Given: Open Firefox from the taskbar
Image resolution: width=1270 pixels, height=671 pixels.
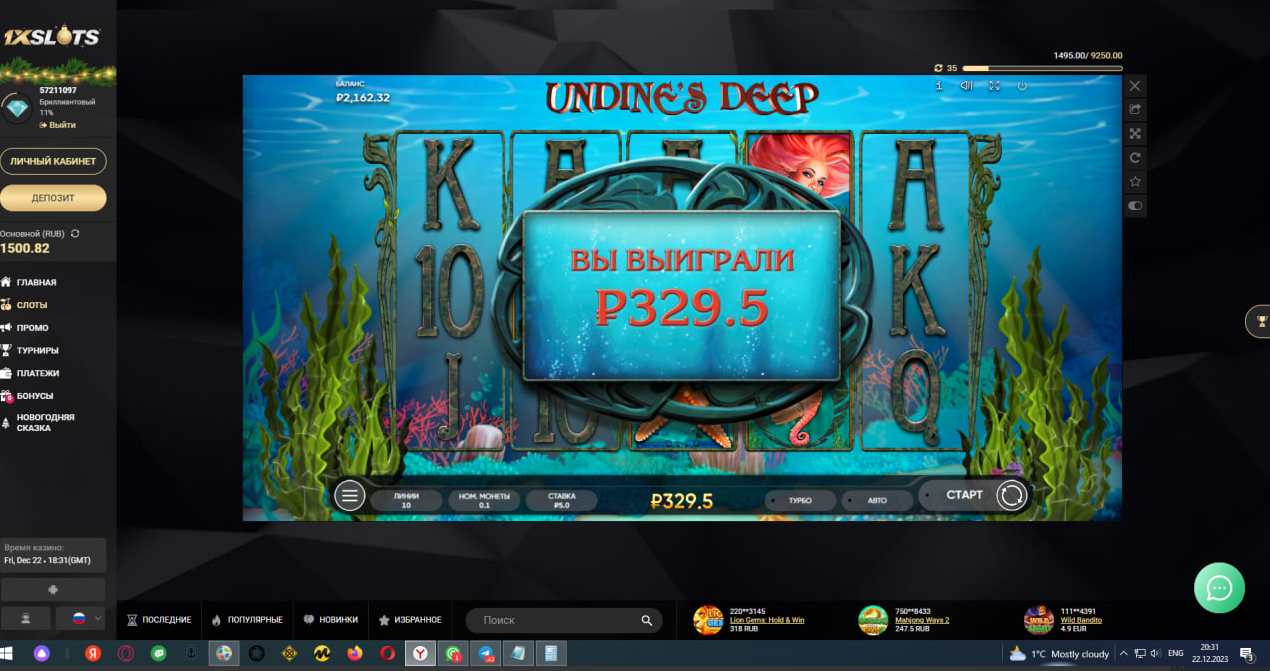Looking at the screenshot, I should click(x=355, y=654).
